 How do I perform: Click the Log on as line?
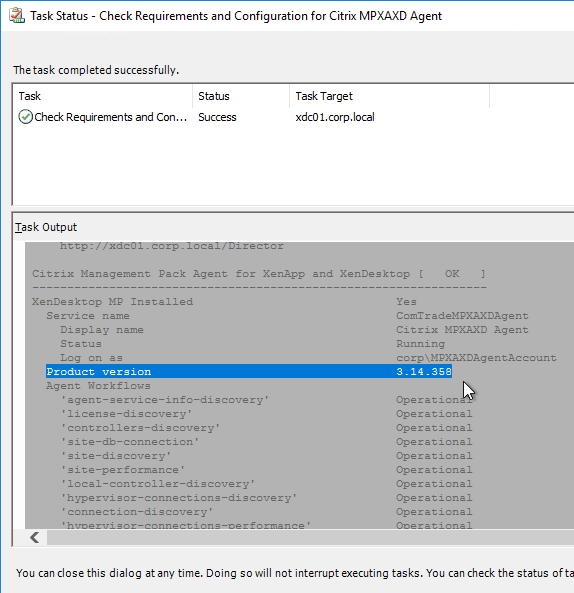(x=91, y=357)
